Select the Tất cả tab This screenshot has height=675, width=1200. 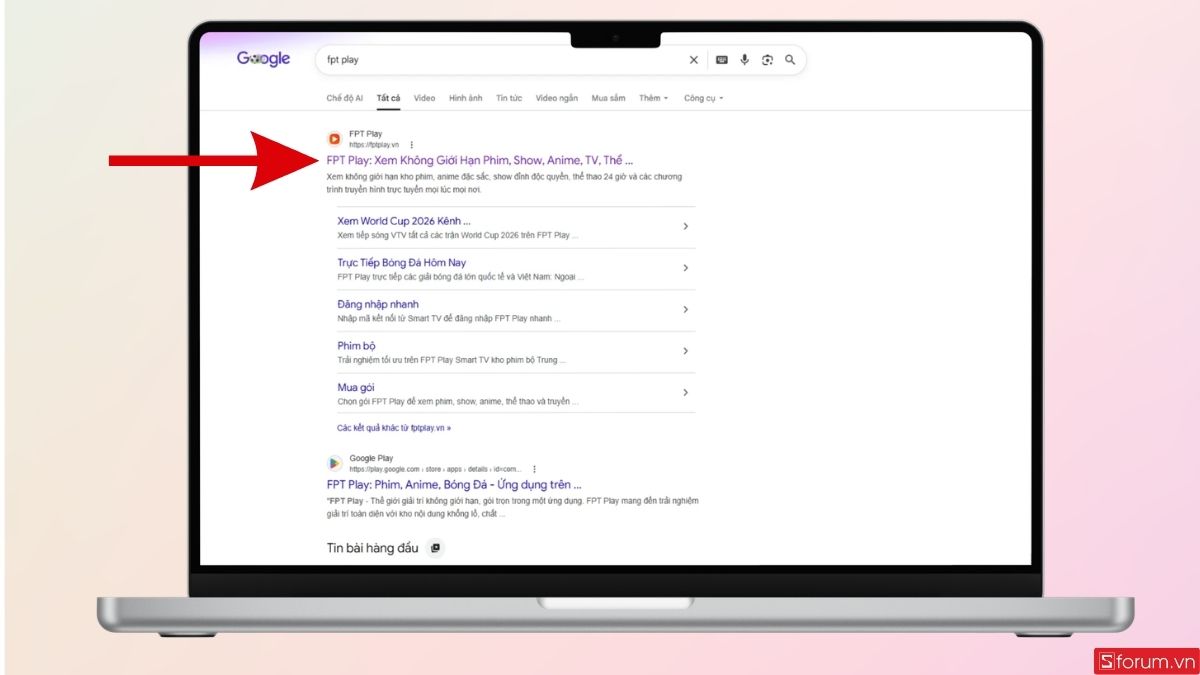(388, 98)
